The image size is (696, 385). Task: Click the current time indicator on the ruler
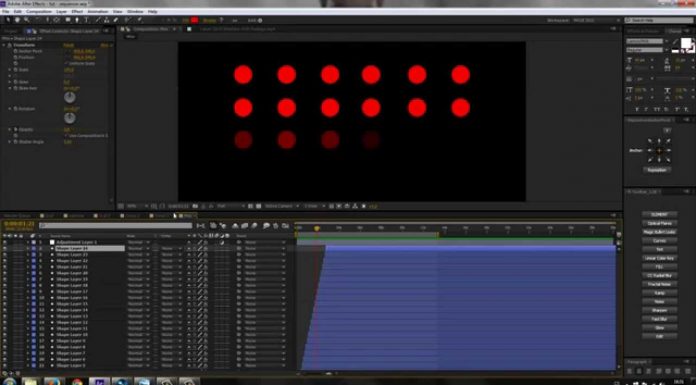click(316, 228)
